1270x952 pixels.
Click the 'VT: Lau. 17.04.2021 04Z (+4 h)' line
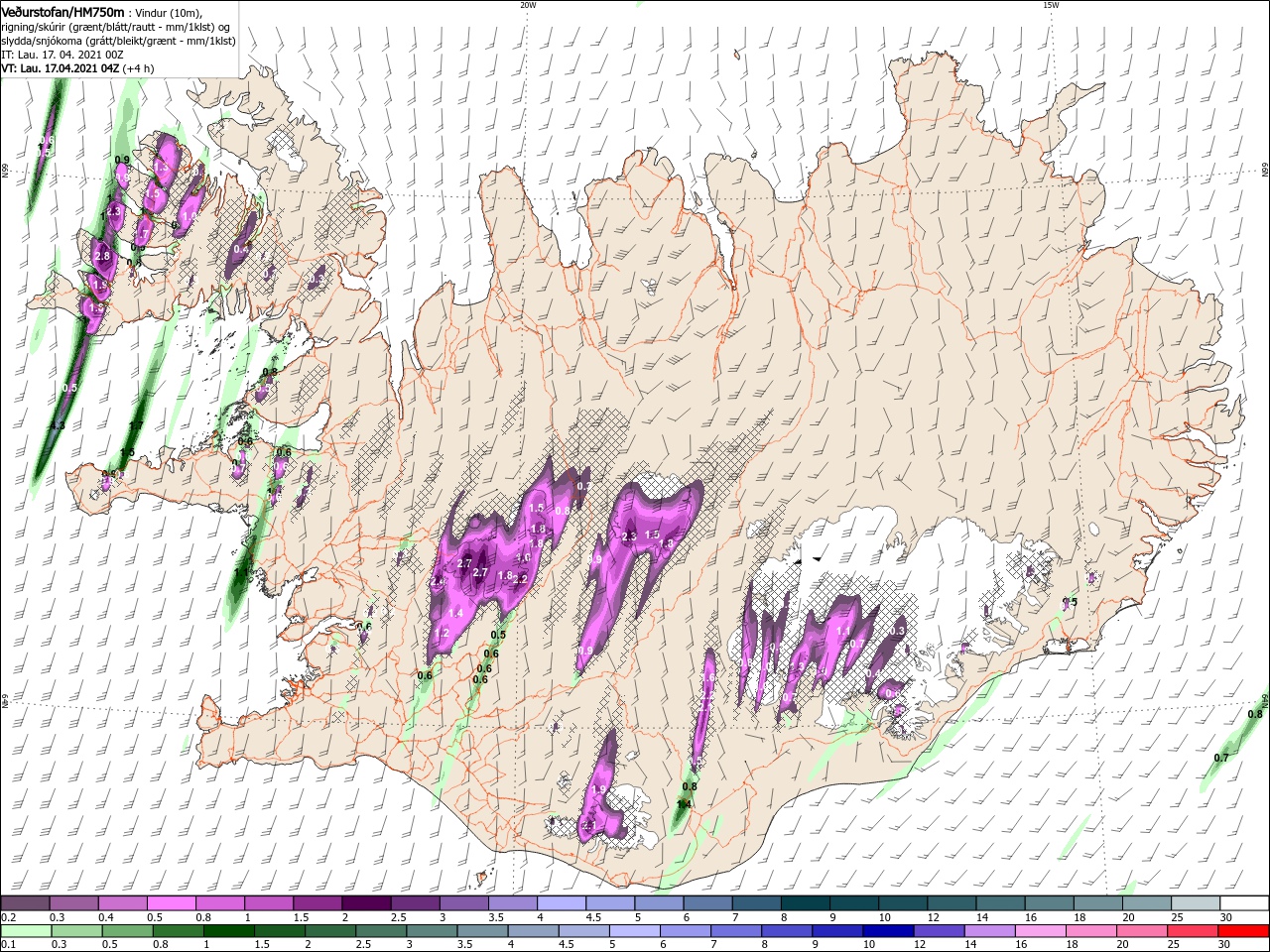pos(77,68)
